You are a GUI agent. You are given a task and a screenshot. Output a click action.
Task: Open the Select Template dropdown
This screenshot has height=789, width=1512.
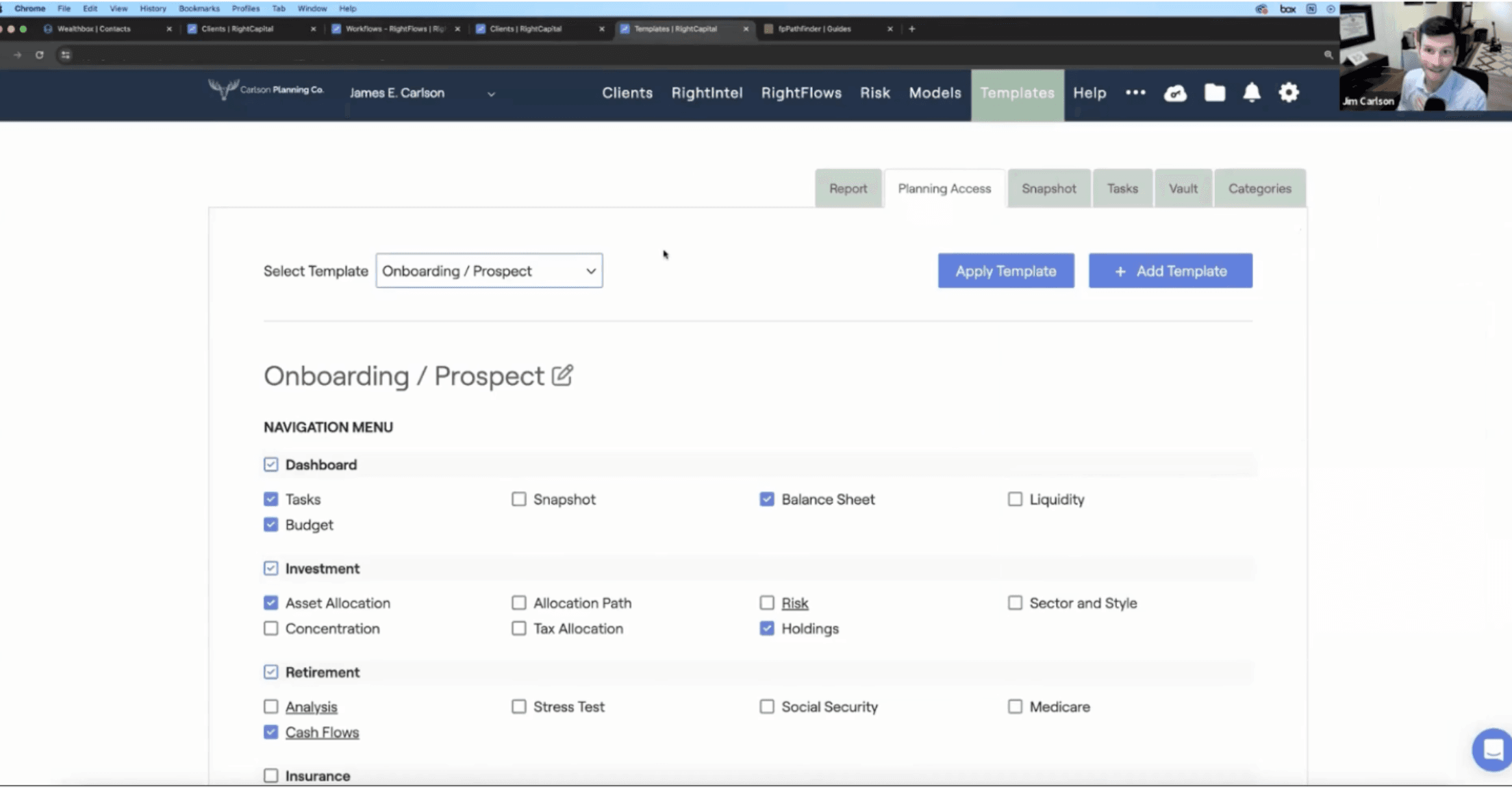pos(489,271)
